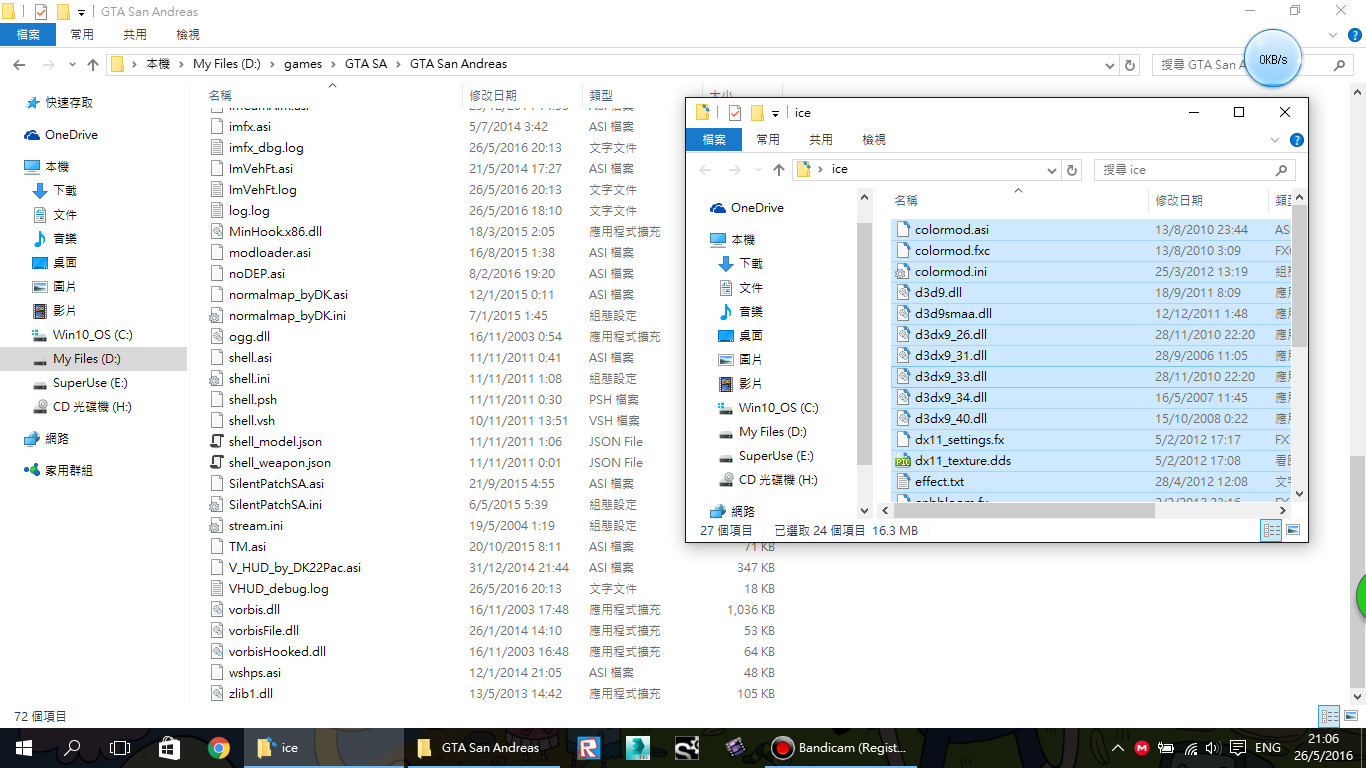1366x768 pixels.
Task: Select d3dx9_40.dll in the ice window
Action: click(950, 419)
